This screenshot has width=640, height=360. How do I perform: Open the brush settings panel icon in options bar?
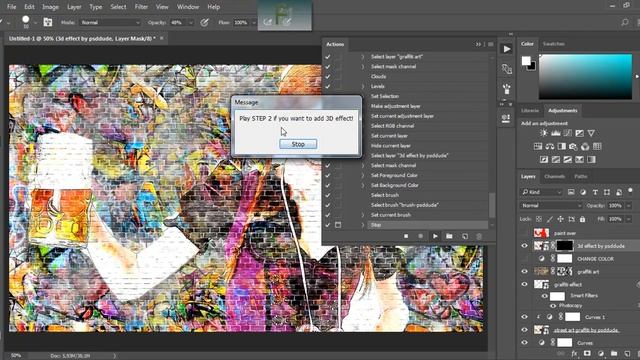48,22
